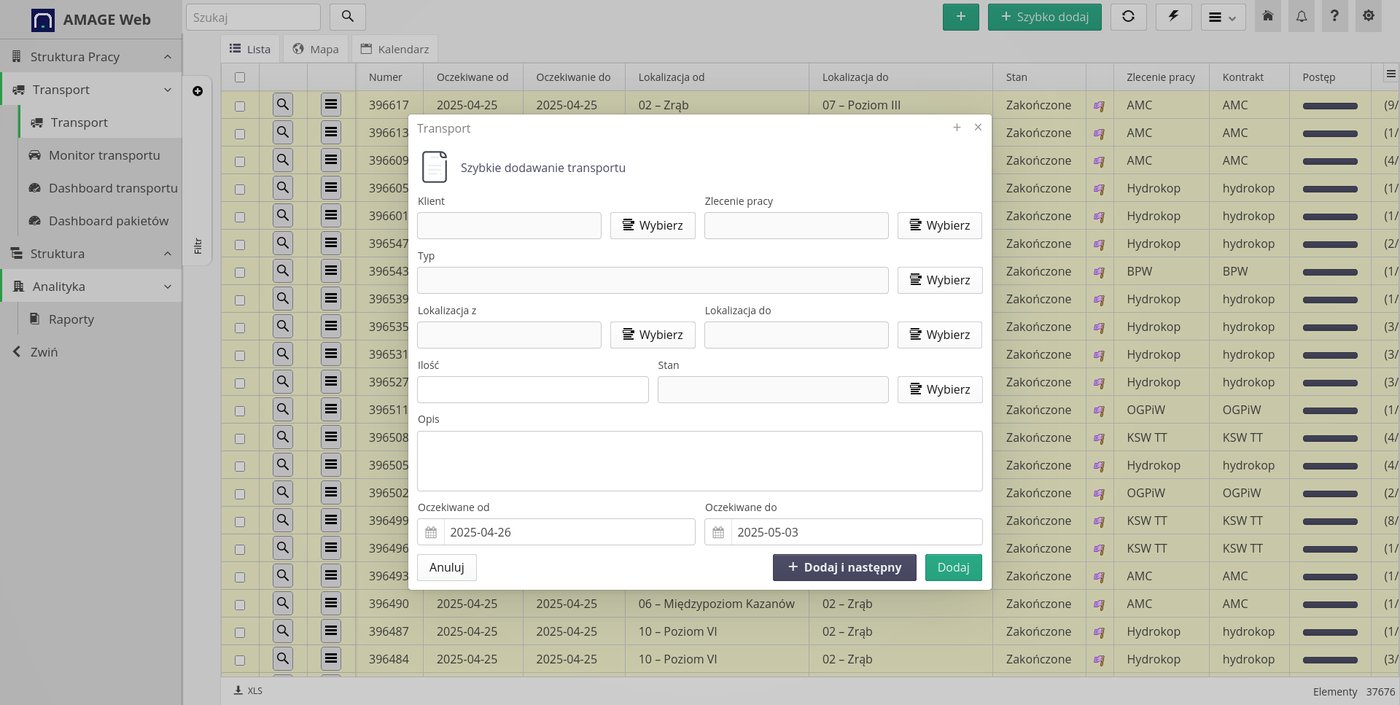
Task: Switch to the Mapa tab
Action: 316,49
